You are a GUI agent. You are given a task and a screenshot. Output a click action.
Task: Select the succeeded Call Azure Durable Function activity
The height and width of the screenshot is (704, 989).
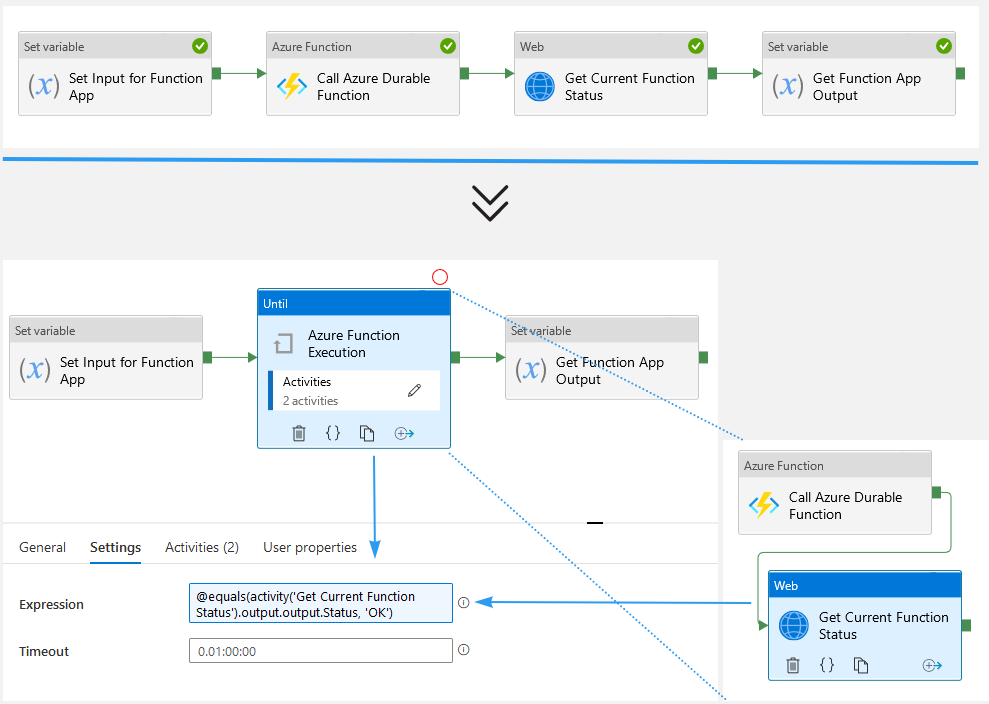pos(363,73)
